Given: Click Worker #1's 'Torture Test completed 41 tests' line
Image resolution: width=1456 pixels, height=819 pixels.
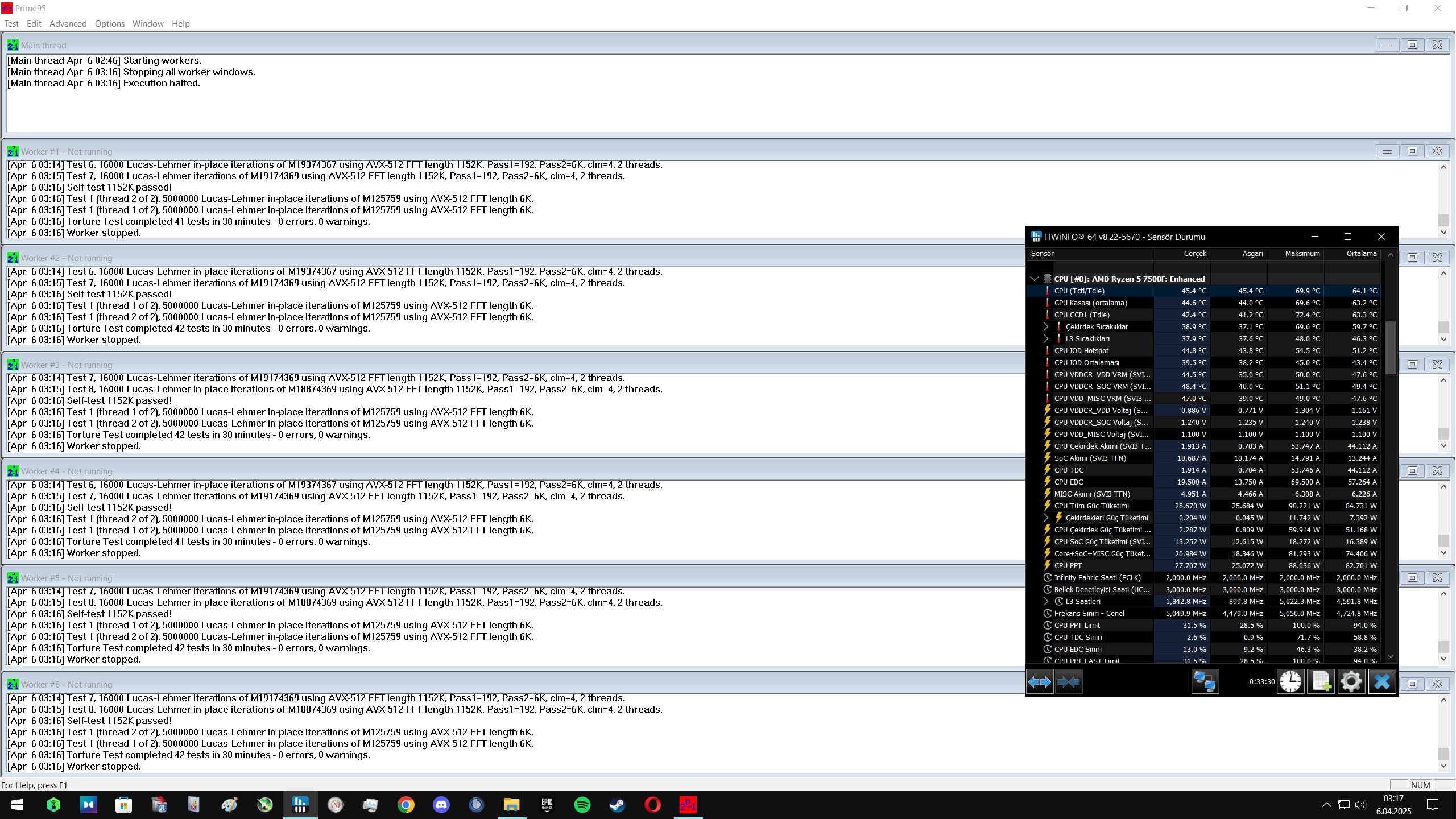Looking at the screenshot, I should pos(189,221).
